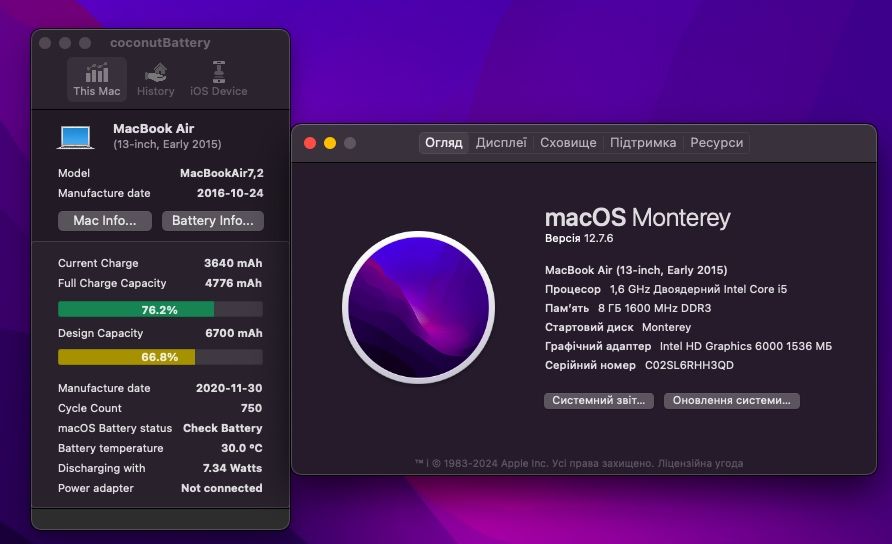Open the Ліцензійна угода link
Image resolution: width=892 pixels, height=544 pixels.
click(x=700, y=463)
